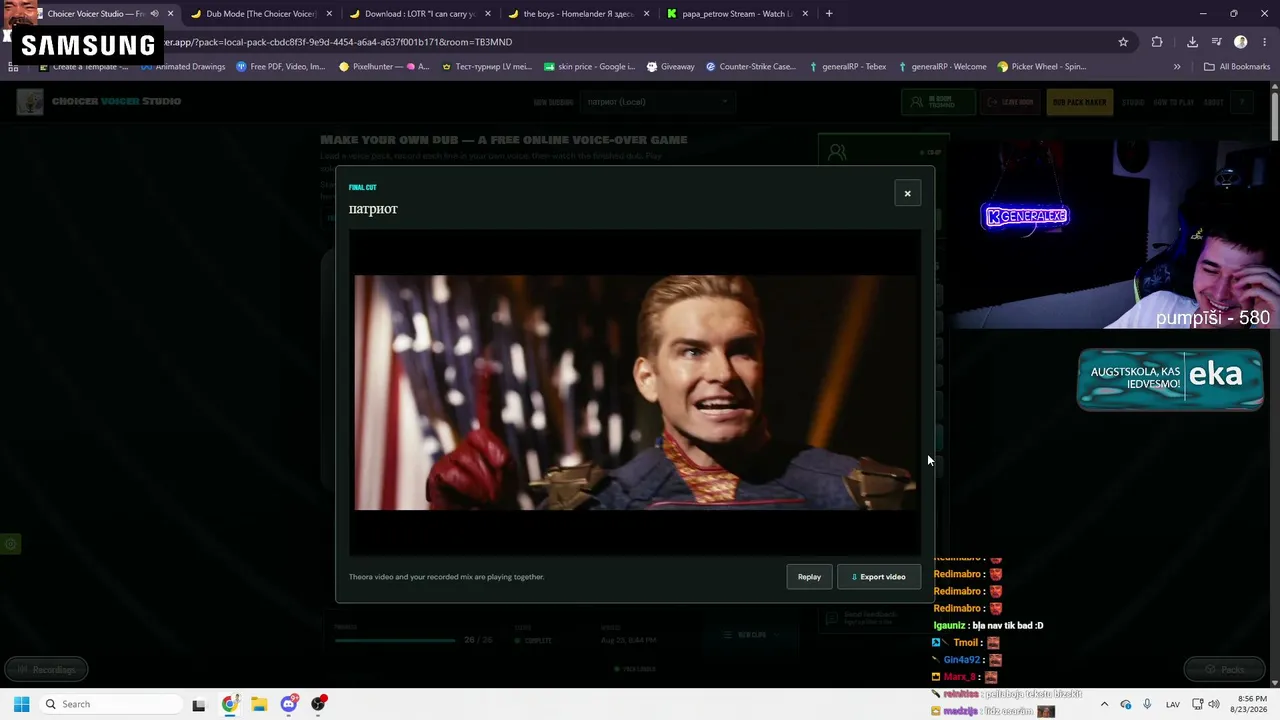Viewport: 1280px width, 720px height.
Task: Open skin price Google bookmark
Action: 589,67
